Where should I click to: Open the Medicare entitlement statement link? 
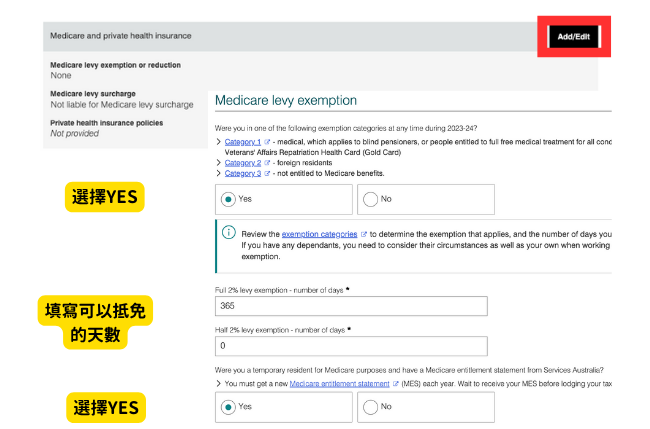click(339, 383)
